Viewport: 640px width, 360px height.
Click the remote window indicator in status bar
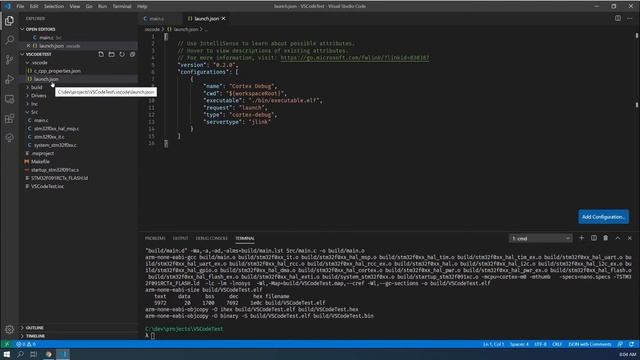7,344
